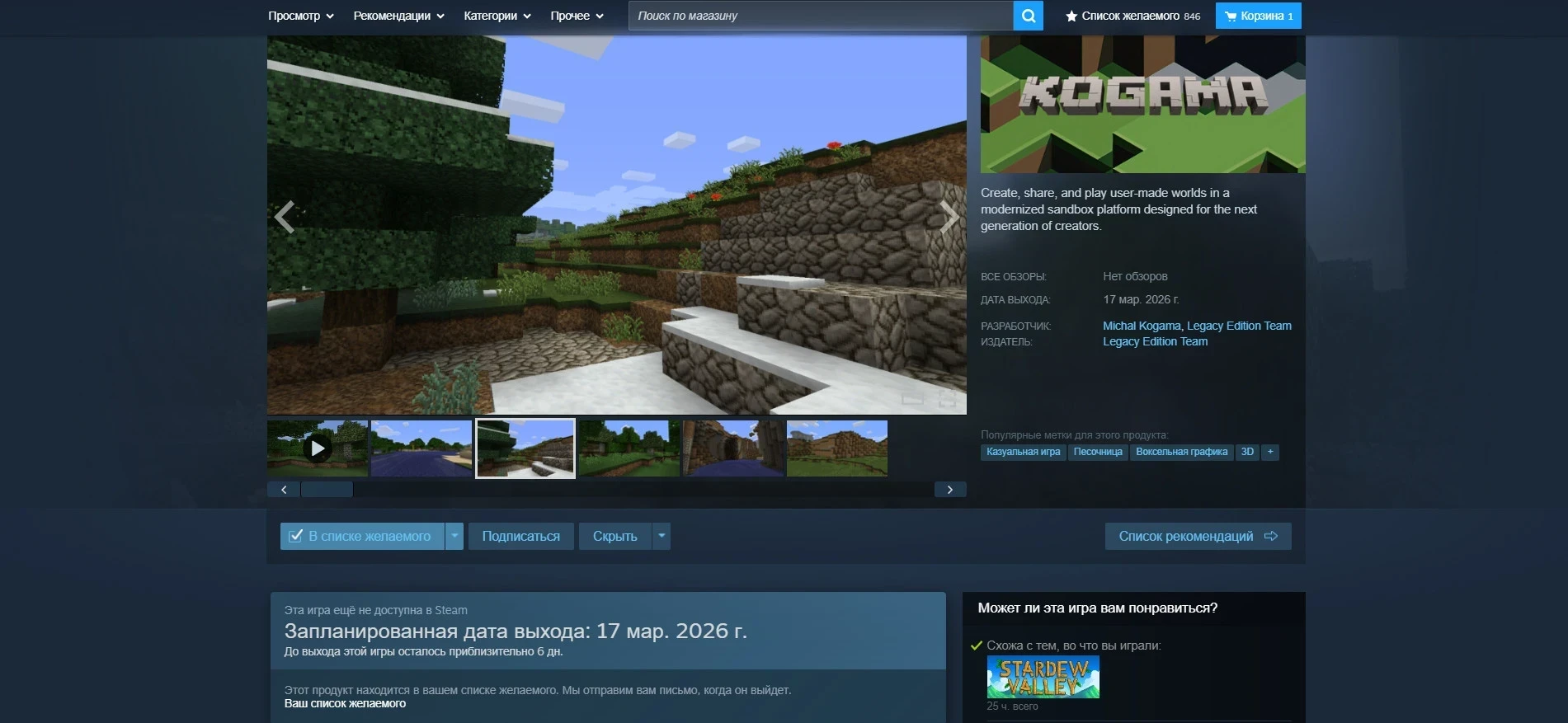Screen dimensions: 1568x723
Task: Click the search magnifier icon
Action: coord(1028,16)
